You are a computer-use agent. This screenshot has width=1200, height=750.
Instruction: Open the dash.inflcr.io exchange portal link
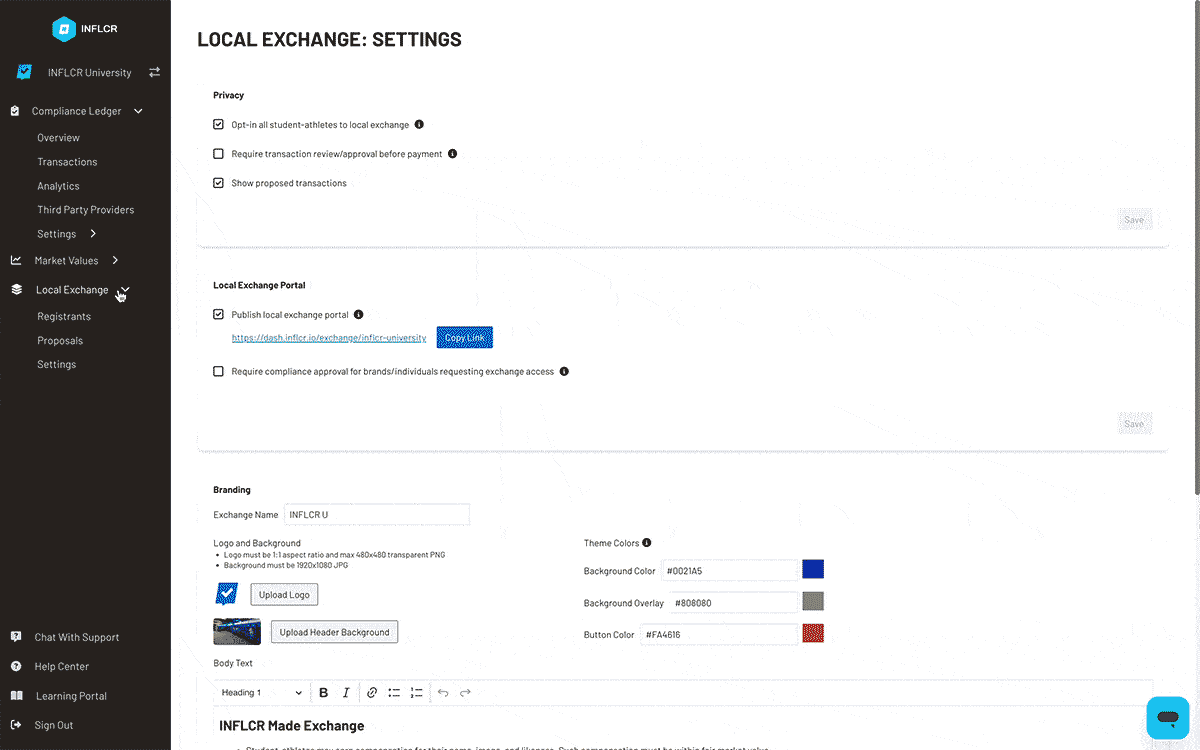[x=329, y=338]
